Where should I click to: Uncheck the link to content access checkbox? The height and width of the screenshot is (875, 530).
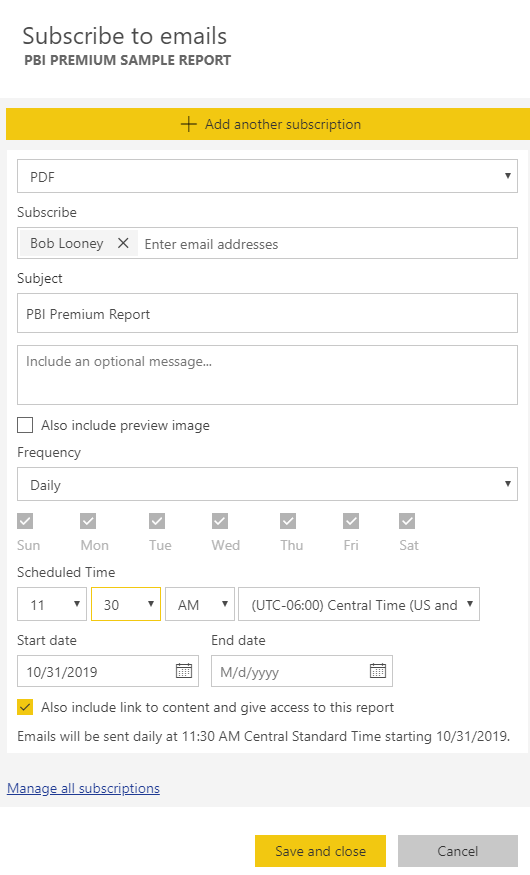[x=25, y=707]
